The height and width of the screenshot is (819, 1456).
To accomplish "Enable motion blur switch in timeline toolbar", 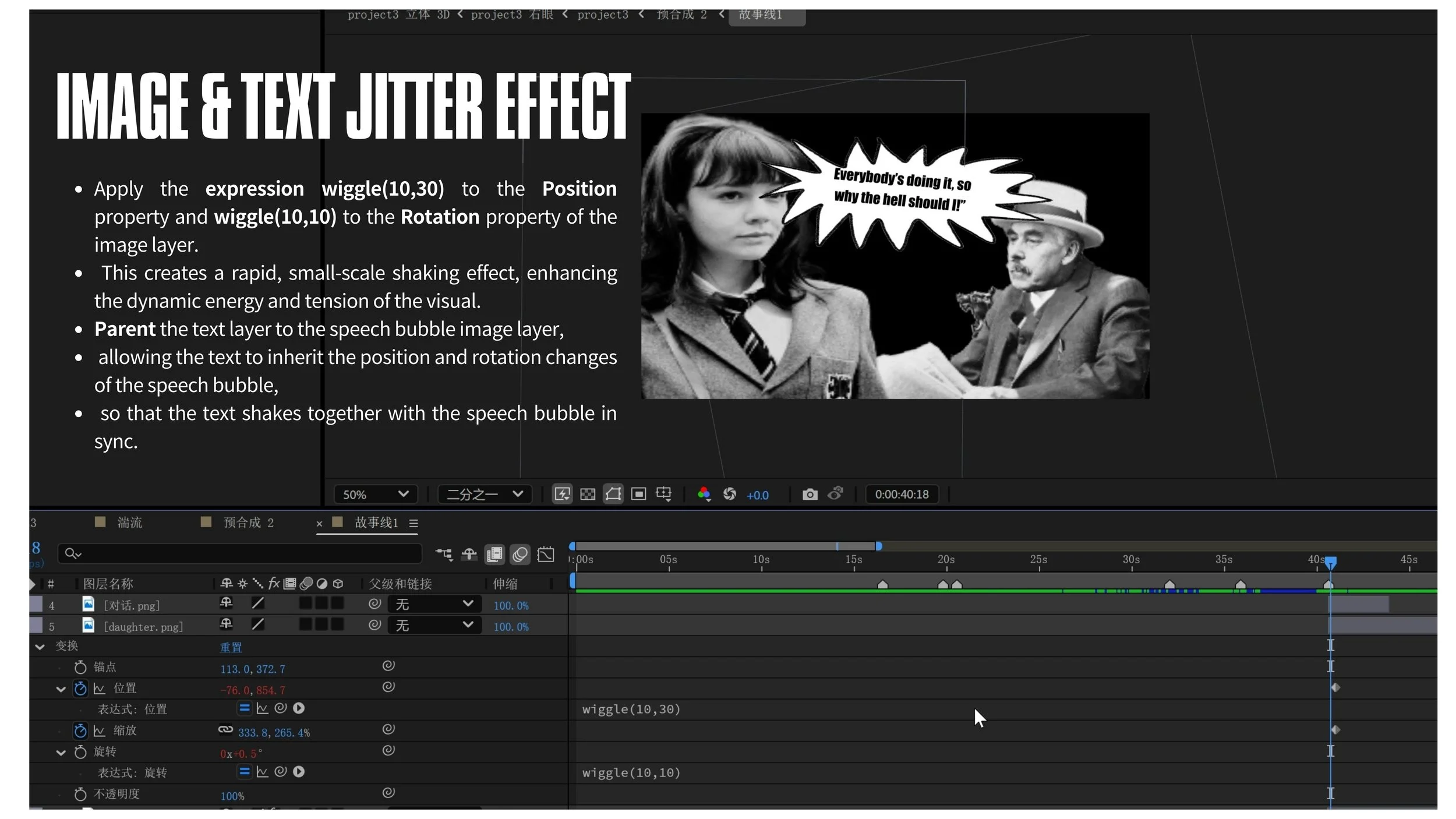I will 520,554.
